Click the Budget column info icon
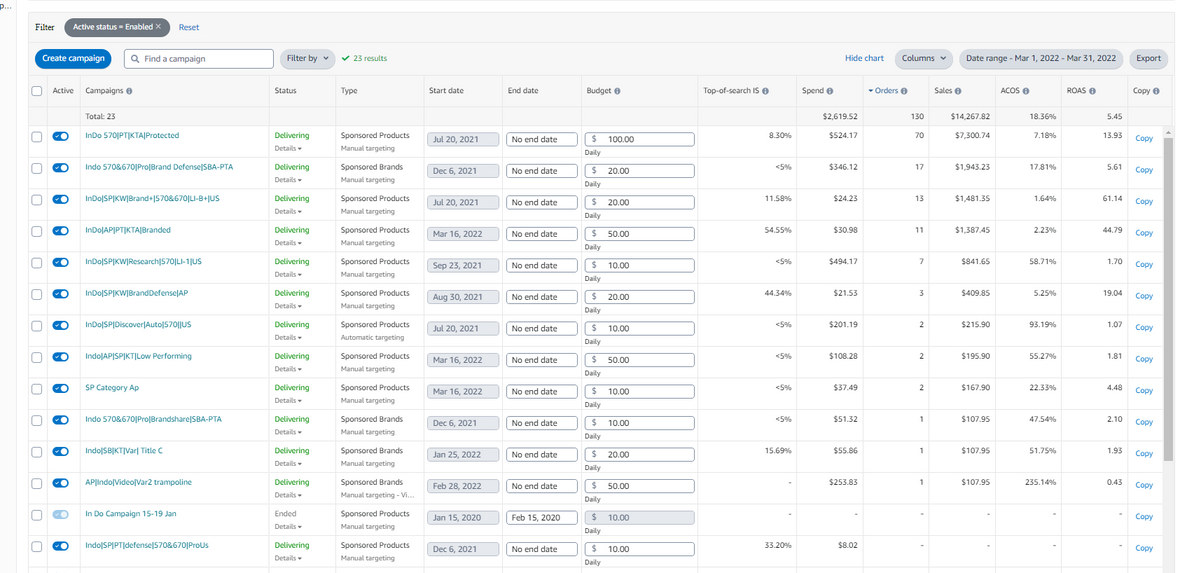Screen dimensions: 1180x573 pos(617,91)
